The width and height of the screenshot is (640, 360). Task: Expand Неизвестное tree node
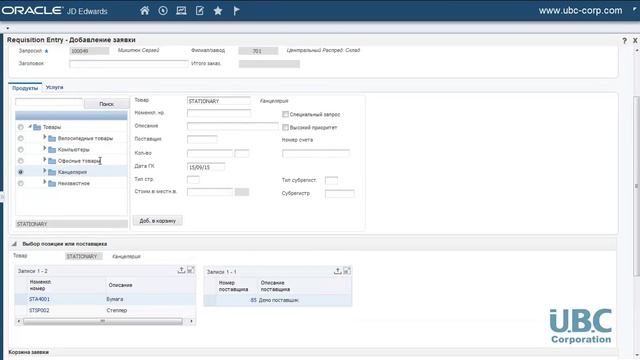pyautogui.click(x=44, y=182)
